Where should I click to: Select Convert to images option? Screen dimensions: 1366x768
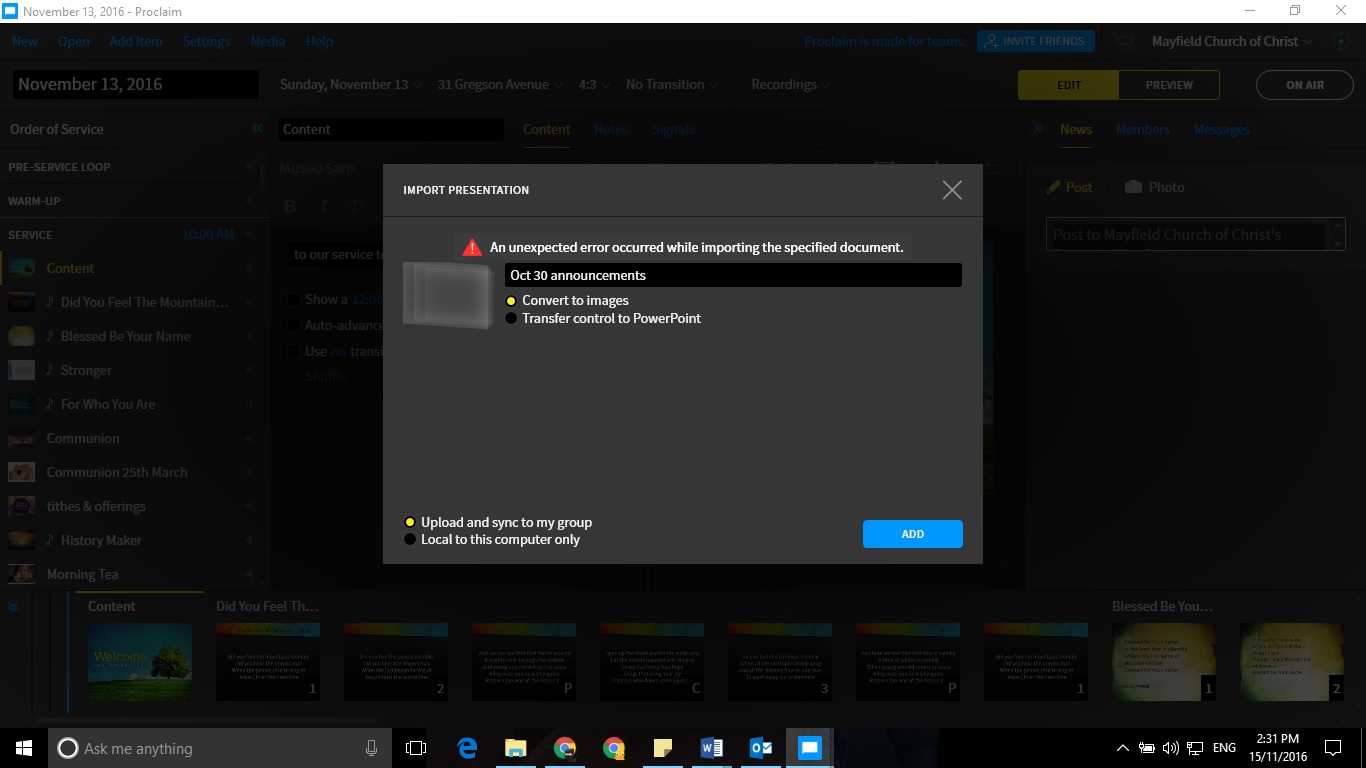[567, 301]
